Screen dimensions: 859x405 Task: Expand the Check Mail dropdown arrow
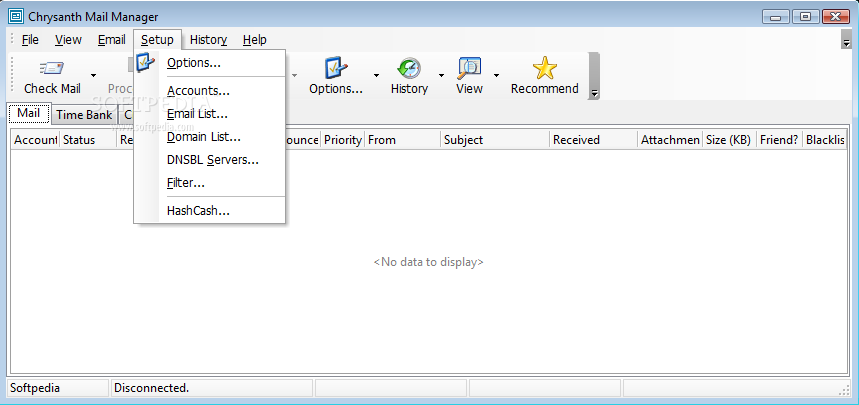coord(93,76)
